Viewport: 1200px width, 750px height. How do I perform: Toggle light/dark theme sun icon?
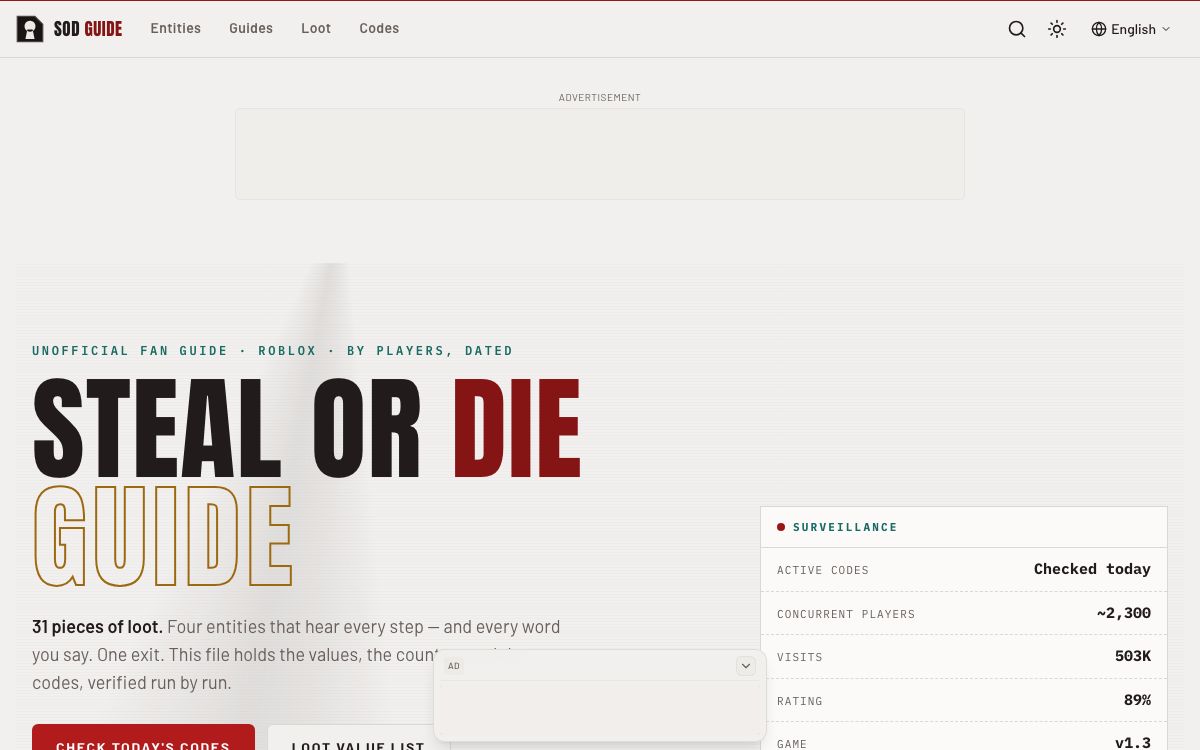pos(1057,29)
